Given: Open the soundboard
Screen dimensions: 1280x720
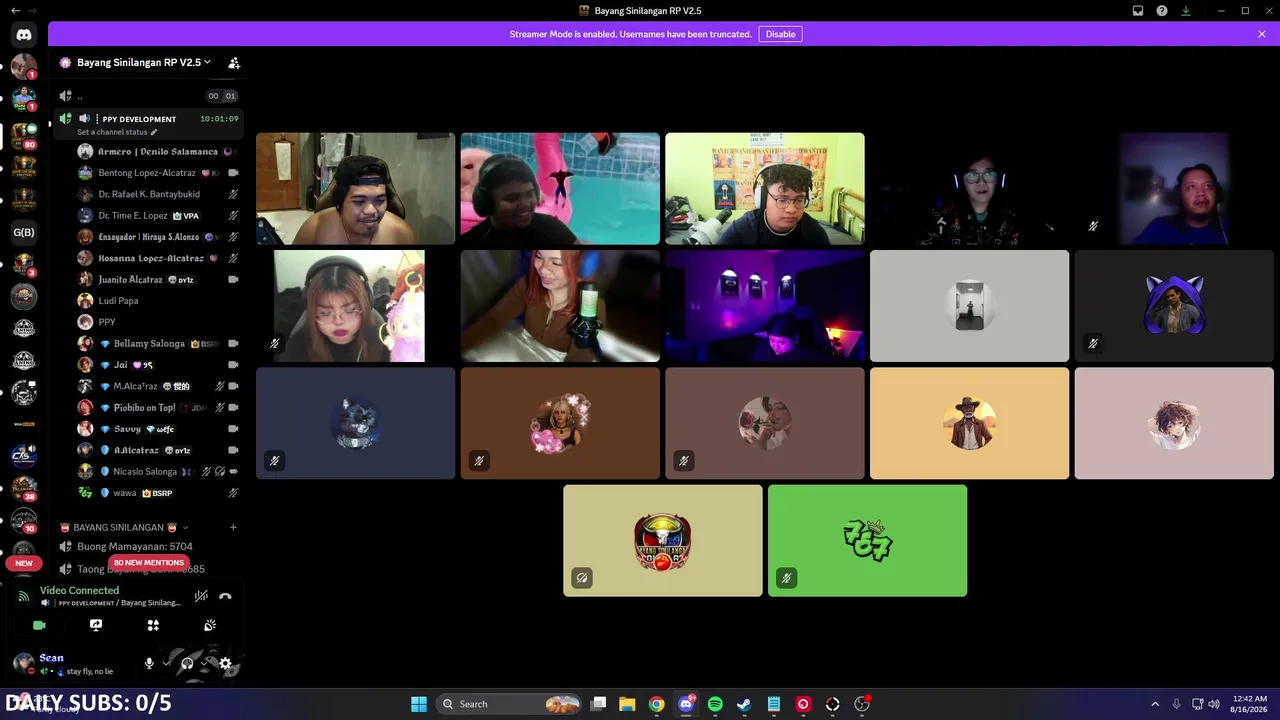Looking at the screenshot, I should (210, 625).
